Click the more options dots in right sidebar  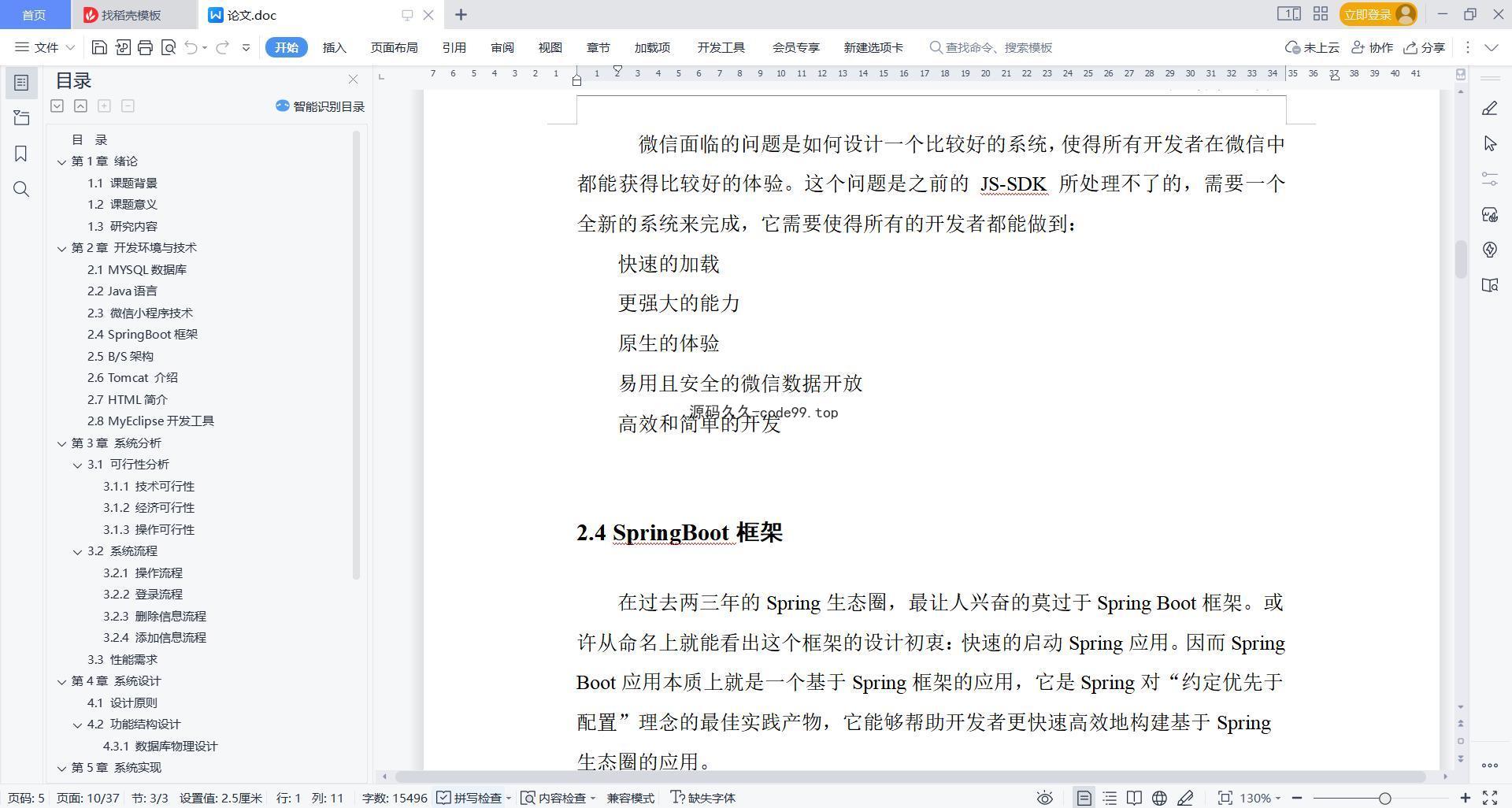click(x=1489, y=765)
